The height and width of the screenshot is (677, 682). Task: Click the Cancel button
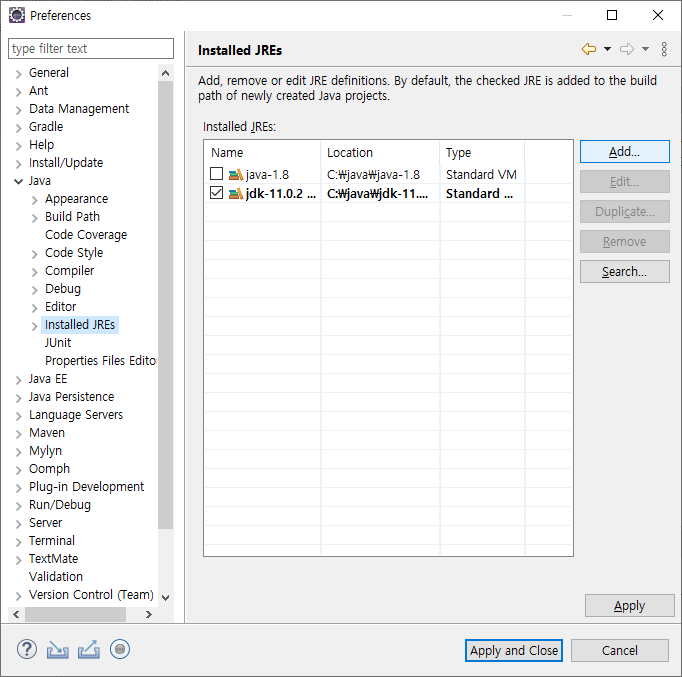coord(619,650)
